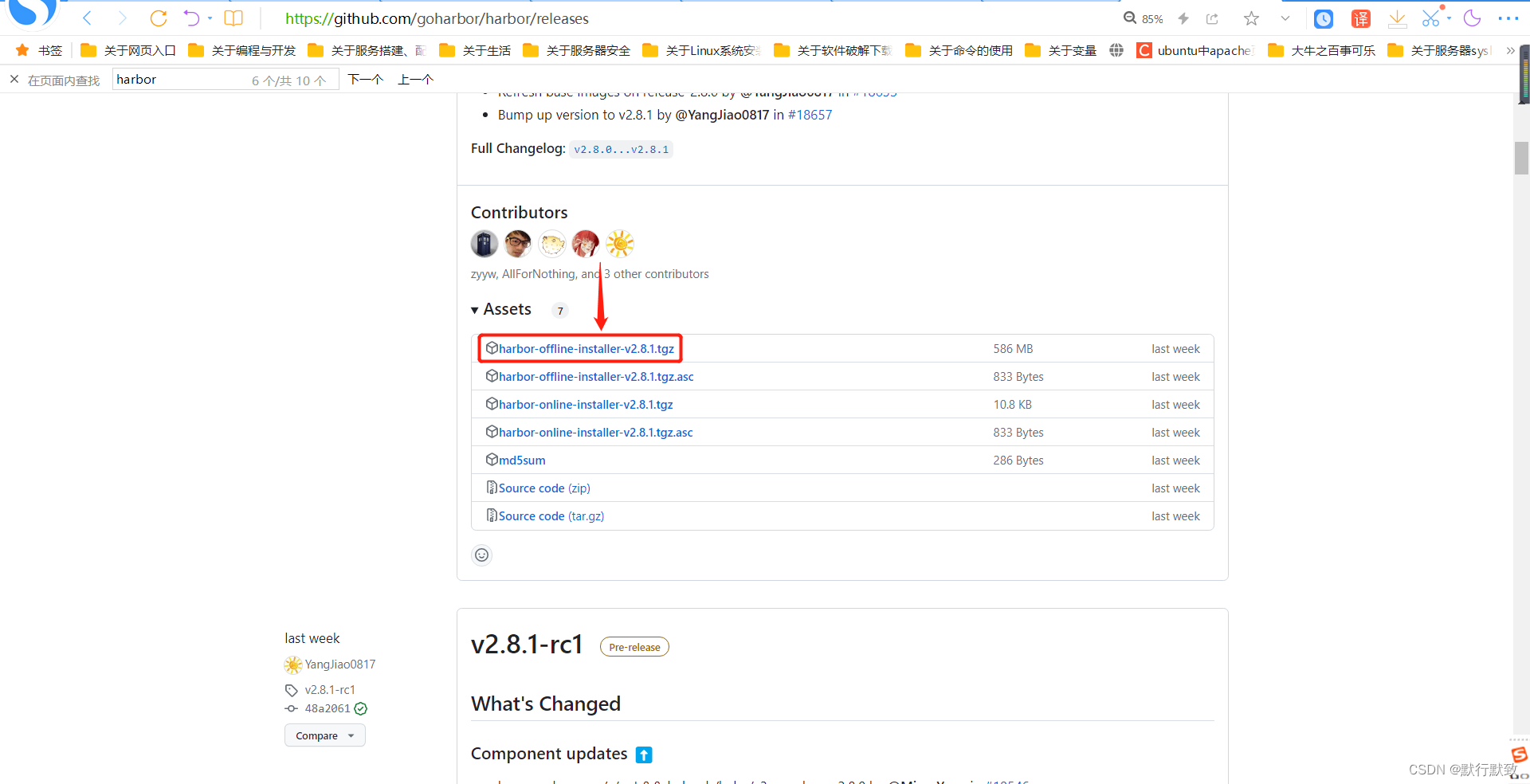Bookmark the page with the star icon
The width and height of the screenshot is (1530, 784).
1251,18
